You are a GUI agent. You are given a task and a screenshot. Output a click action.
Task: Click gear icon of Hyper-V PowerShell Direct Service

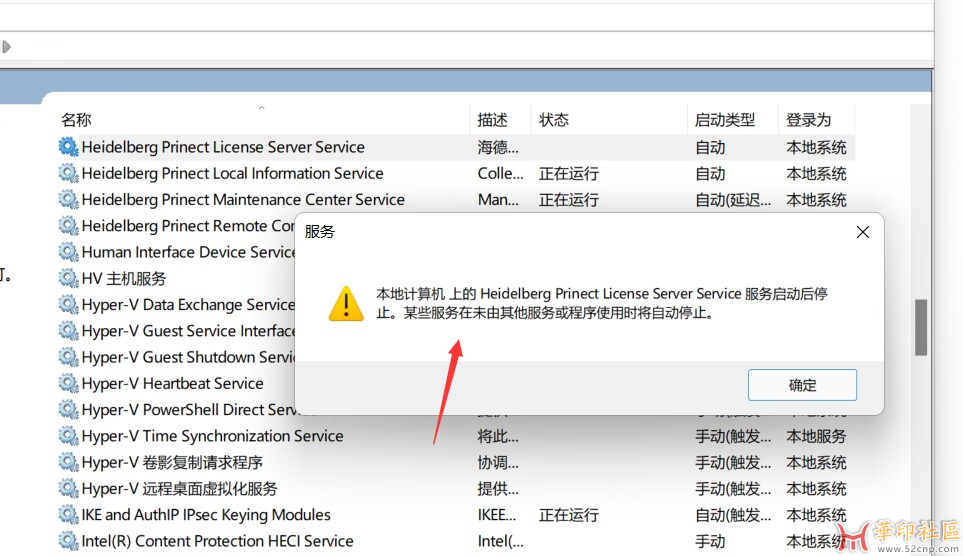click(x=68, y=410)
